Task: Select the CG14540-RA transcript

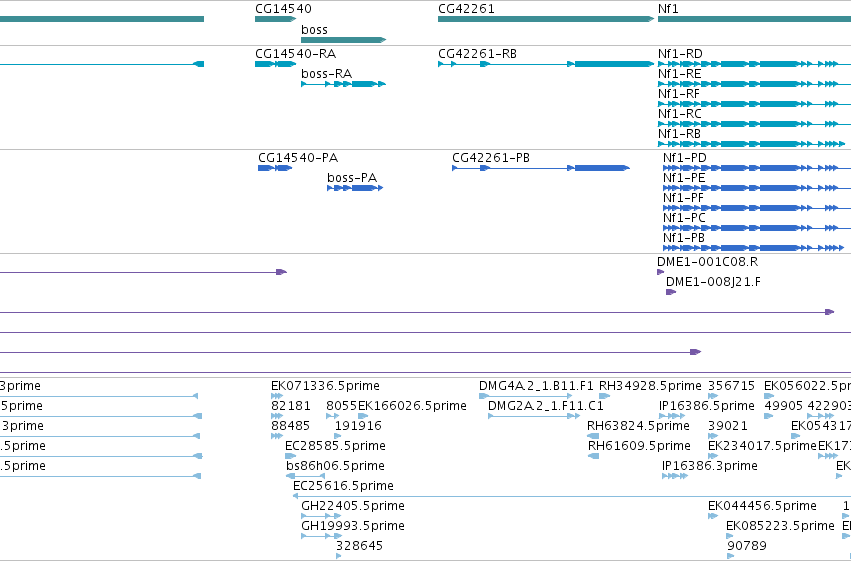Action: (x=276, y=64)
